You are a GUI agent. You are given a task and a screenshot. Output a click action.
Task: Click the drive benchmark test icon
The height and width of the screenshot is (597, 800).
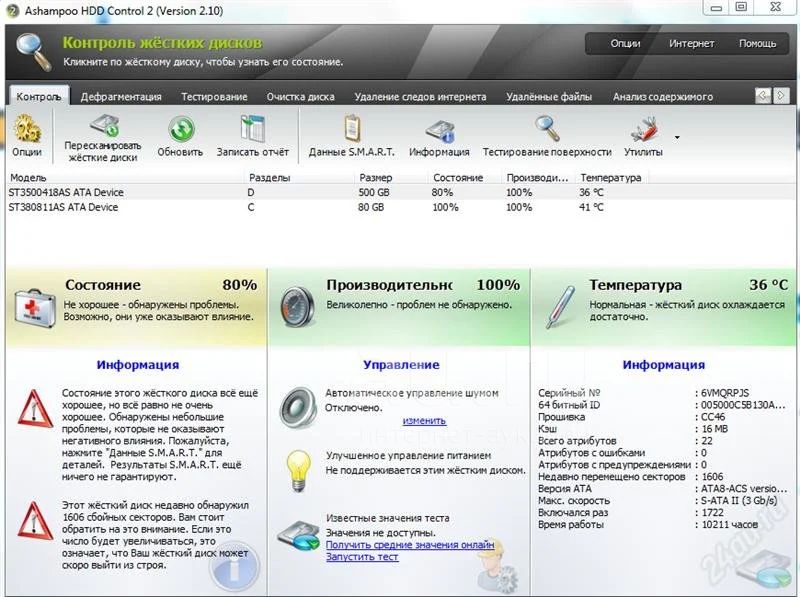click(x=298, y=536)
